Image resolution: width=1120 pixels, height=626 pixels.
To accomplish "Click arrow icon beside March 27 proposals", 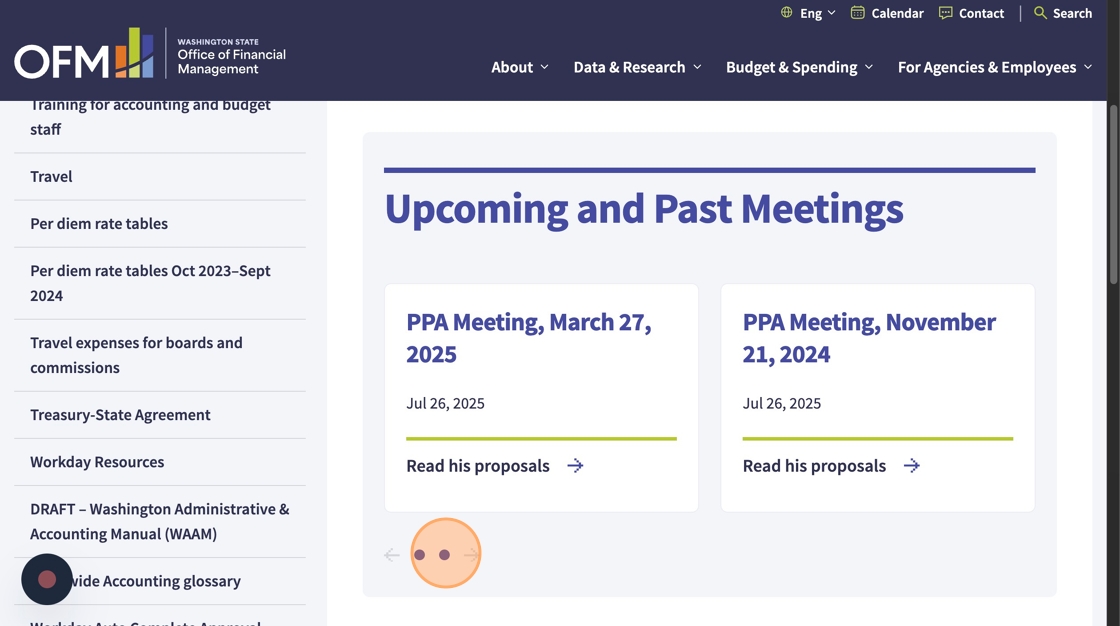I will pos(575,466).
